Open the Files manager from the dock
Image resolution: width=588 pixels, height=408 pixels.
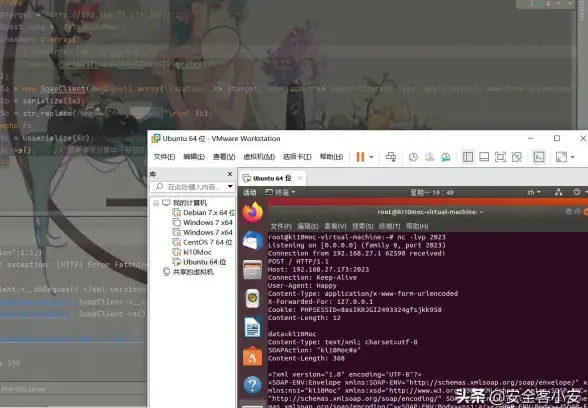pos(253,269)
